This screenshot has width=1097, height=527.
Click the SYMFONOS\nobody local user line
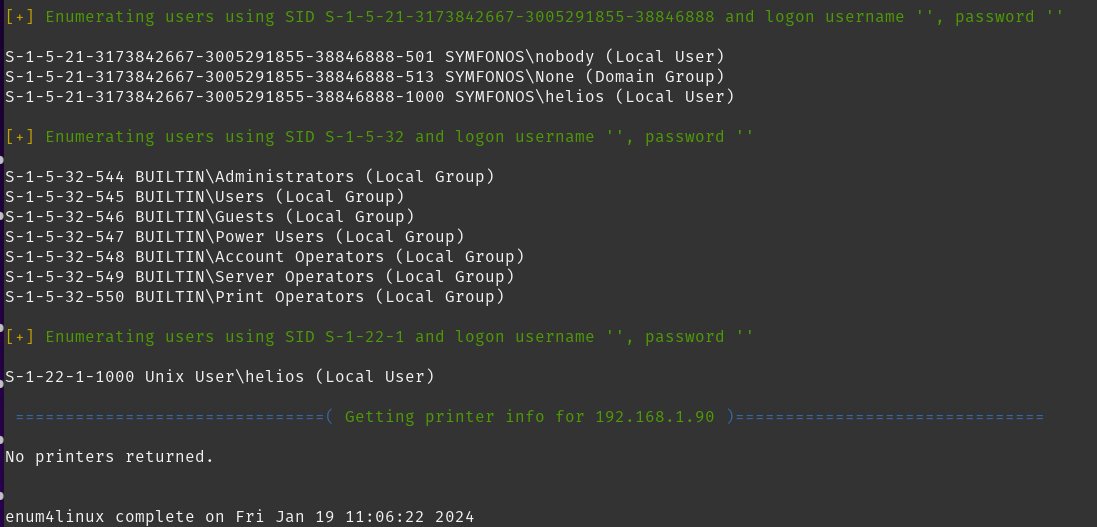(x=365, y=57)
